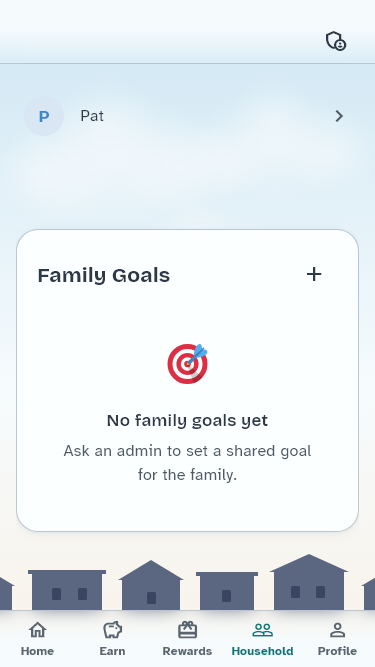This screenshot has width=375, height=667.
Task: Expand Pat's member details chevron
Action: click(339, 116)
